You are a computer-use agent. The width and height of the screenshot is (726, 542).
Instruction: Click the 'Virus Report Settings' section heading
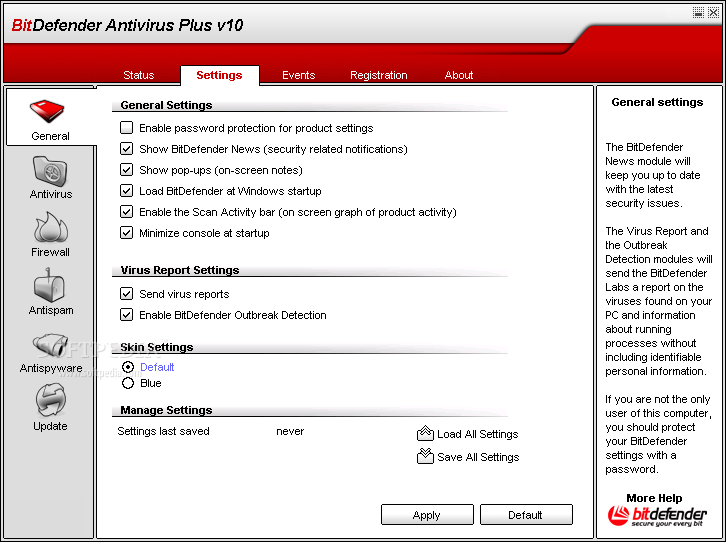180,270
